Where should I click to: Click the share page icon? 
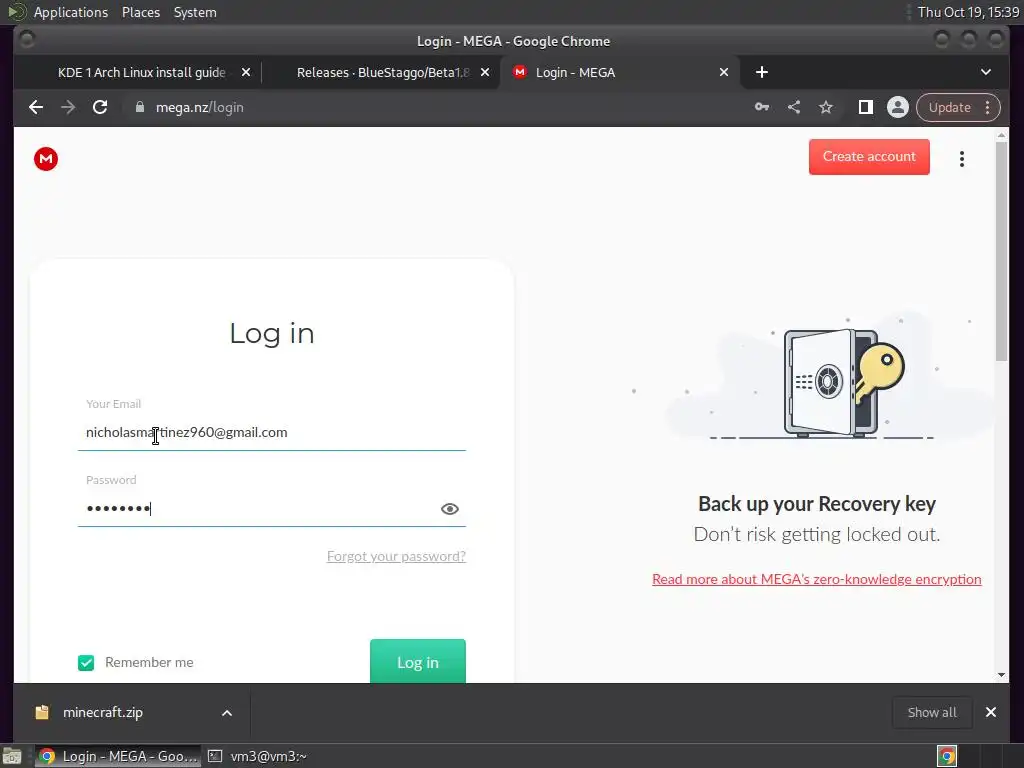pos(793,107)
